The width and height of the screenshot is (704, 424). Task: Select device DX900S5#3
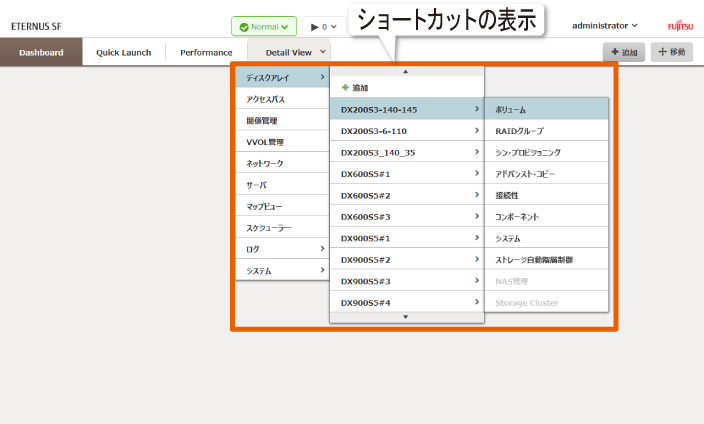point(407,281)
